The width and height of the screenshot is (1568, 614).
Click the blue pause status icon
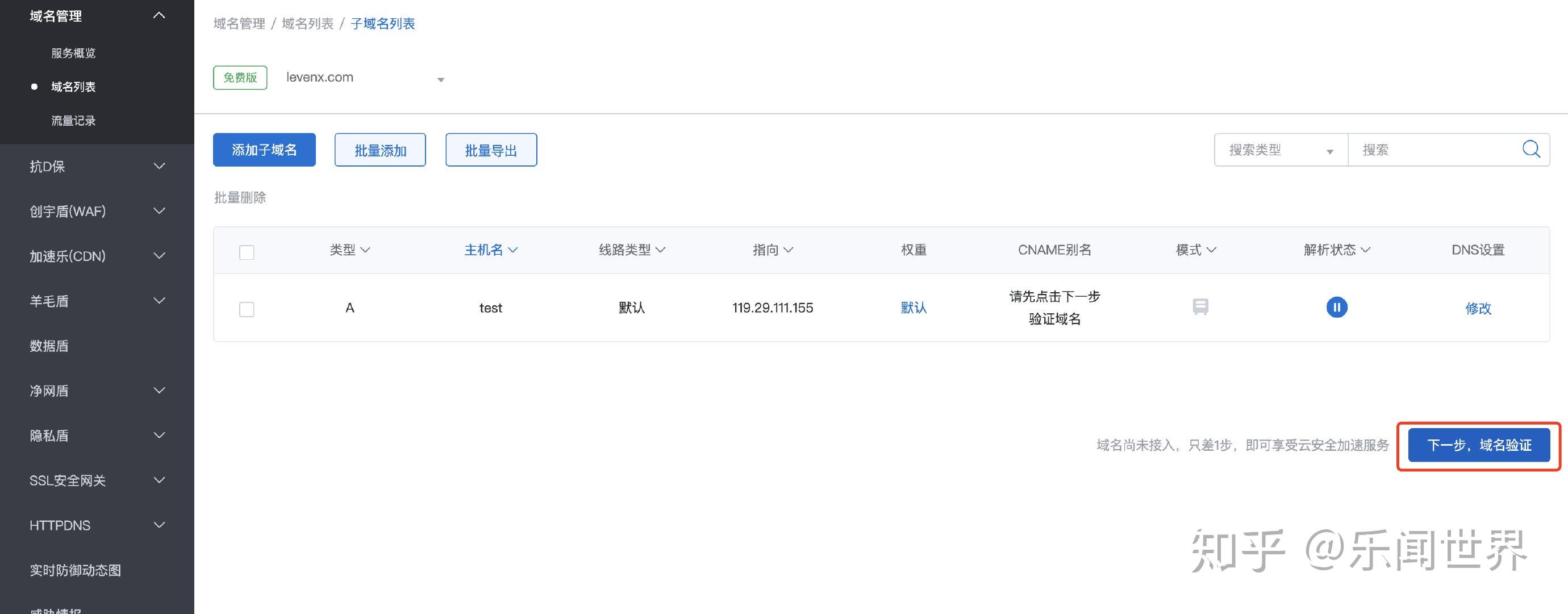pyautogui.click(x=1336, y=307)
